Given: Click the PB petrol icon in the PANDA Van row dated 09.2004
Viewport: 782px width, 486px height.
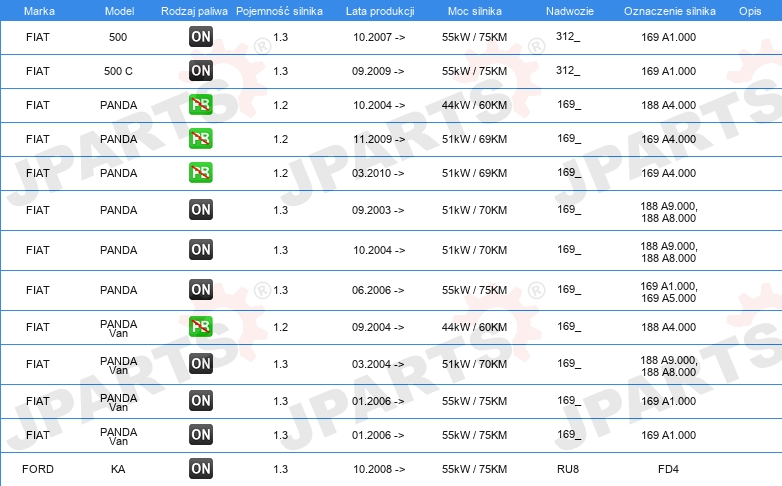Looking at the screenshot, I should click(x=200, y=326).
